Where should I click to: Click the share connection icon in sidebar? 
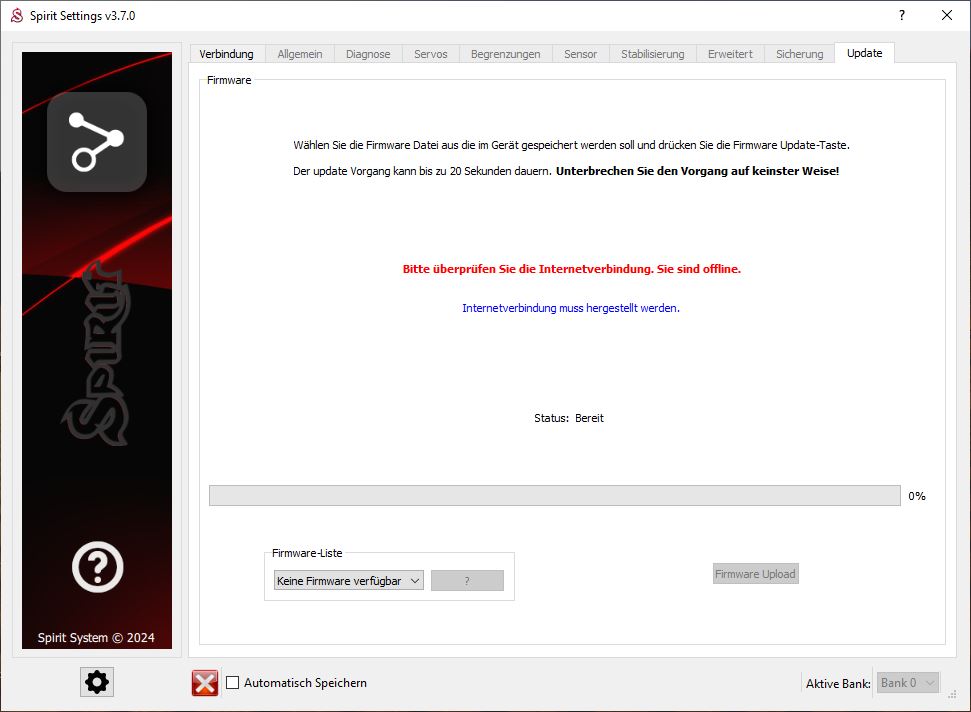tap(97, 141)
